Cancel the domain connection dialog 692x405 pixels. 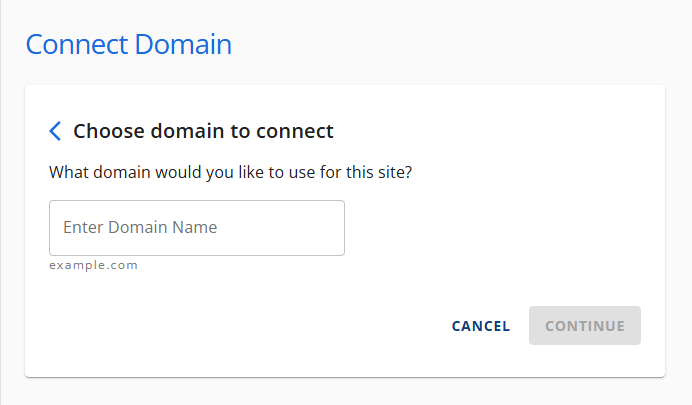click(x=481, y=326)
